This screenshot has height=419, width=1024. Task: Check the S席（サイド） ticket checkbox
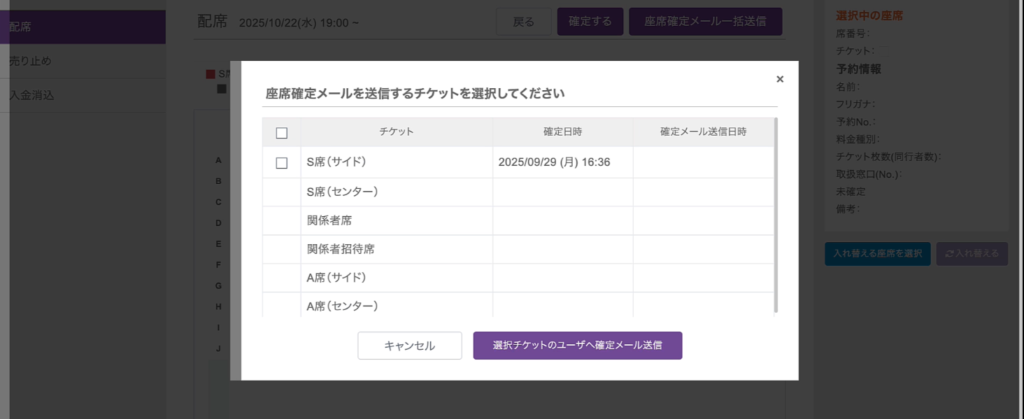(281, 163)
